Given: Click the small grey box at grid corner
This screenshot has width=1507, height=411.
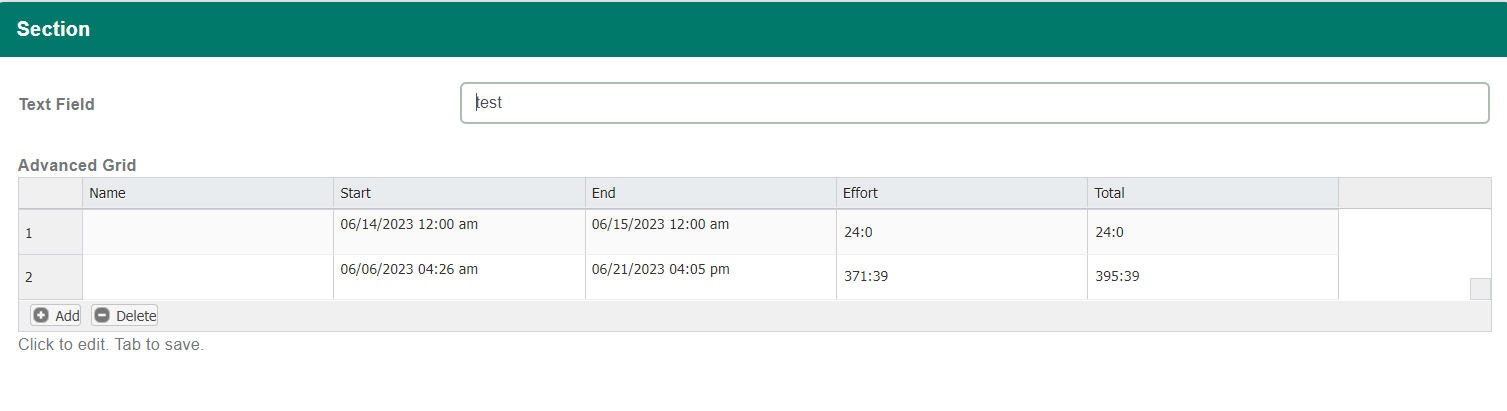Looking at the screenshot, I should 1480,289.
